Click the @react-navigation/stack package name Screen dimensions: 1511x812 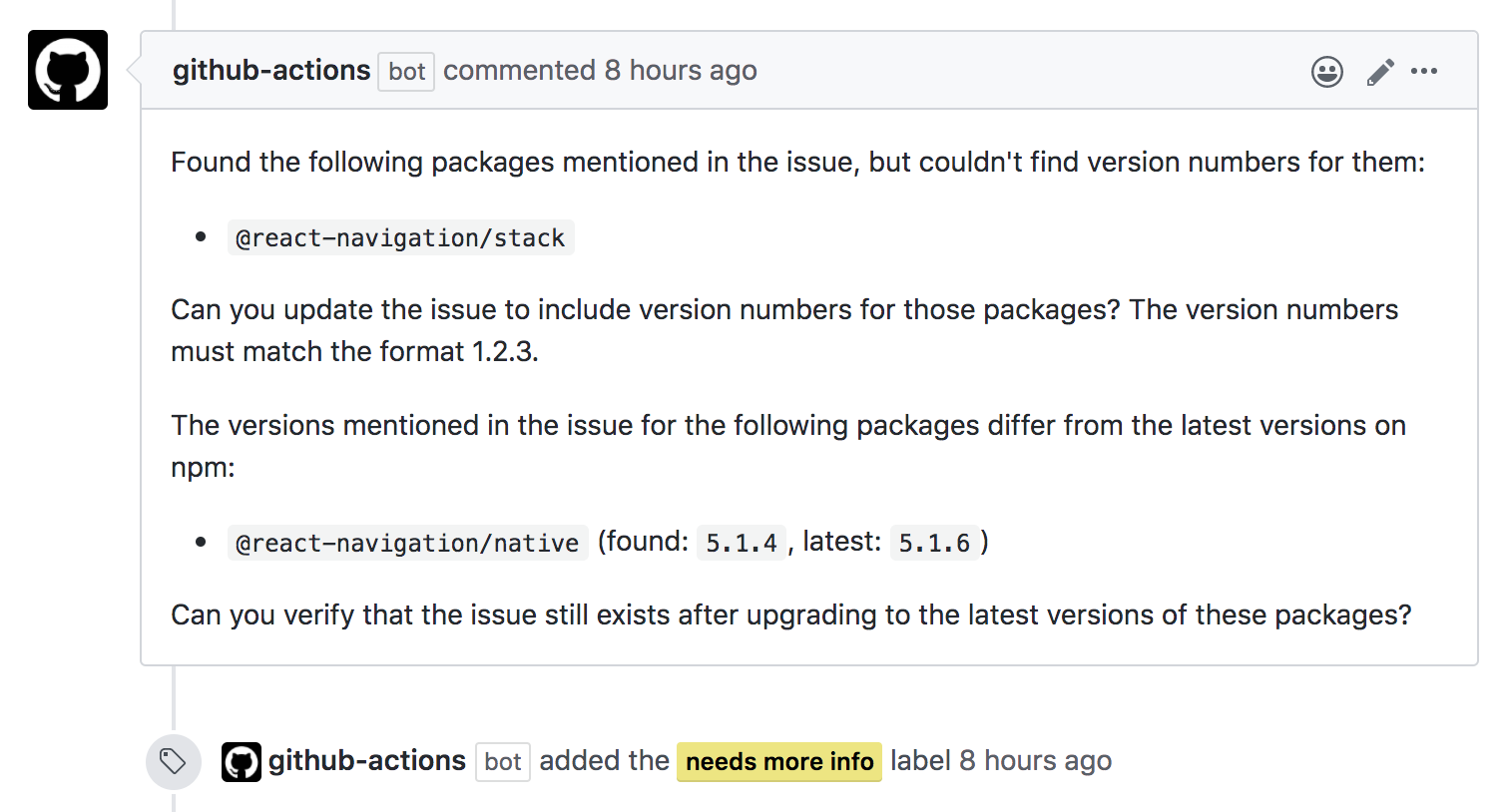[x=400, y=238]
